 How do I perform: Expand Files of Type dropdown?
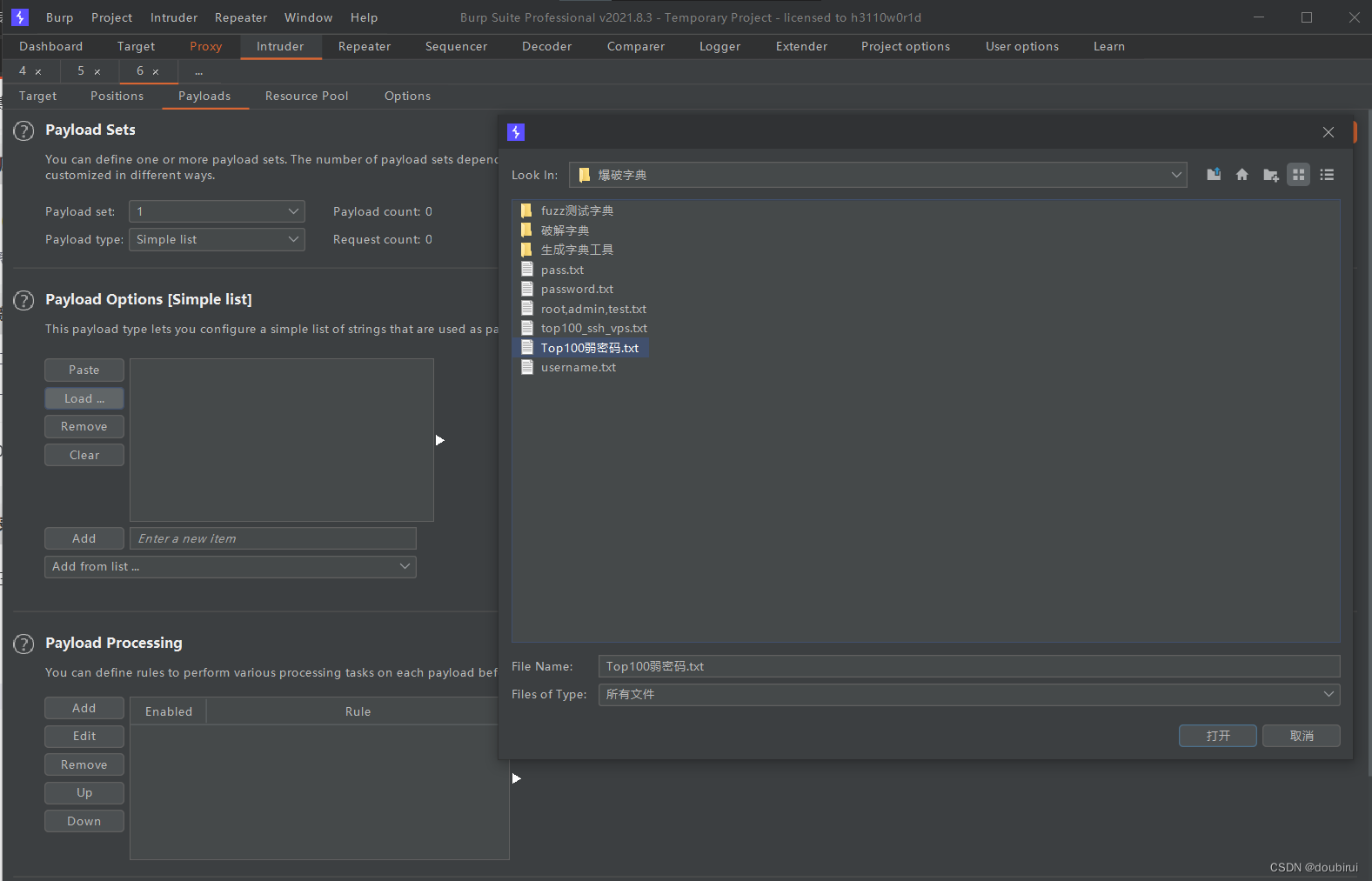1328,694
